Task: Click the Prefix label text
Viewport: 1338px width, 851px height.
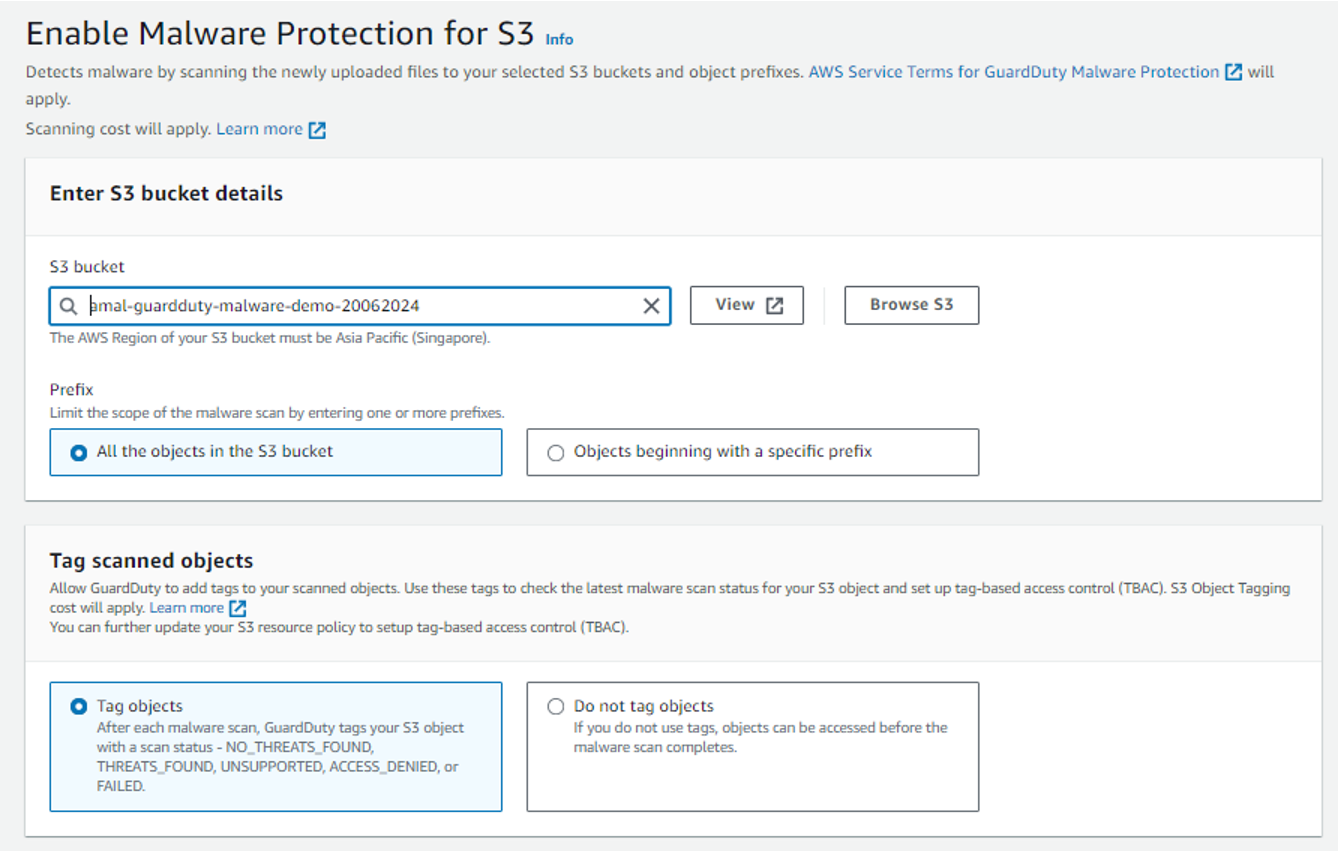Action: point(71,390)
